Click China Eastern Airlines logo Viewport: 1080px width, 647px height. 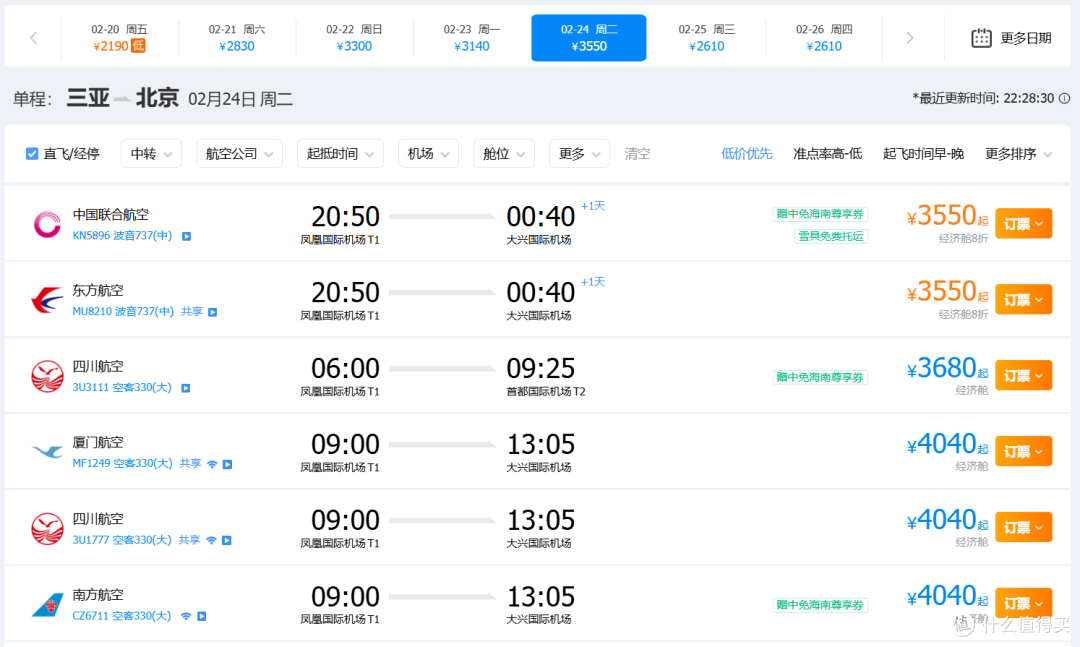[x=47, y=300]
